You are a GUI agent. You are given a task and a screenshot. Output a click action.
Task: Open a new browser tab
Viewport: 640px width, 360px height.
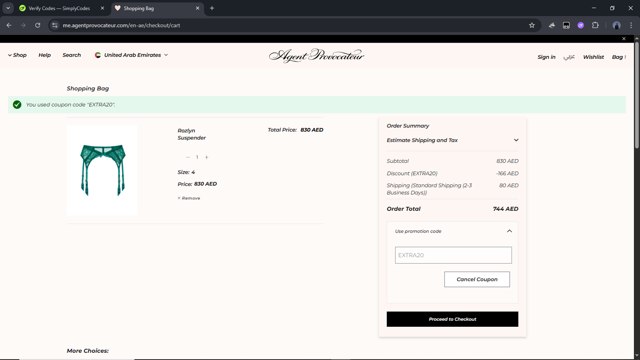(x=212, y=8)
